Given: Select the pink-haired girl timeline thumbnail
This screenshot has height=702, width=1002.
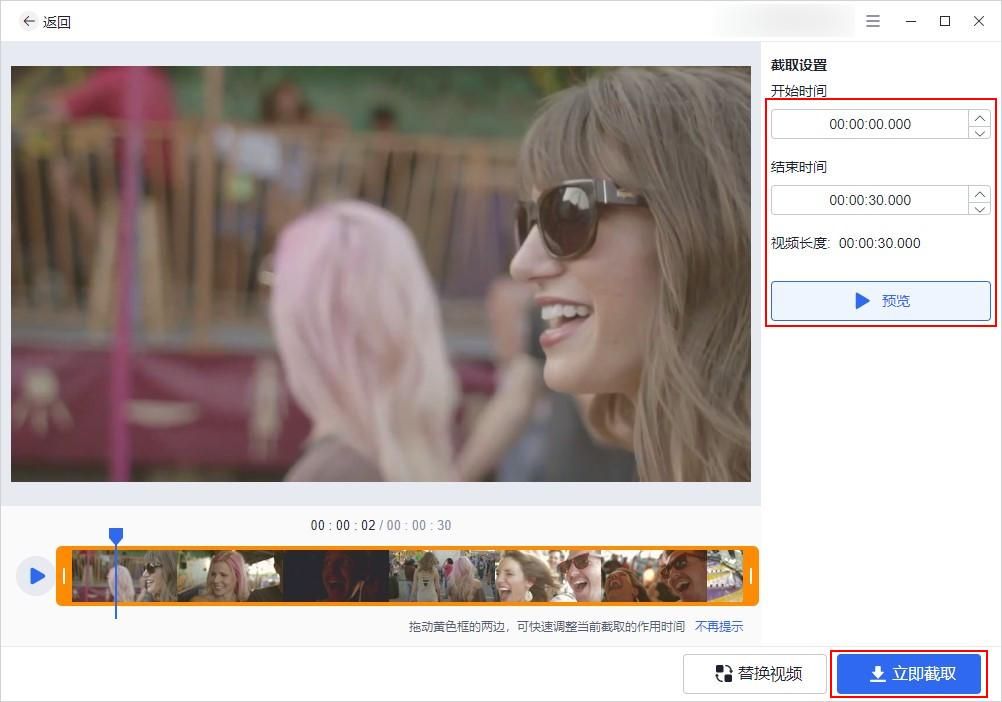Looking at the screenshot, I should (x=230, y=576).
